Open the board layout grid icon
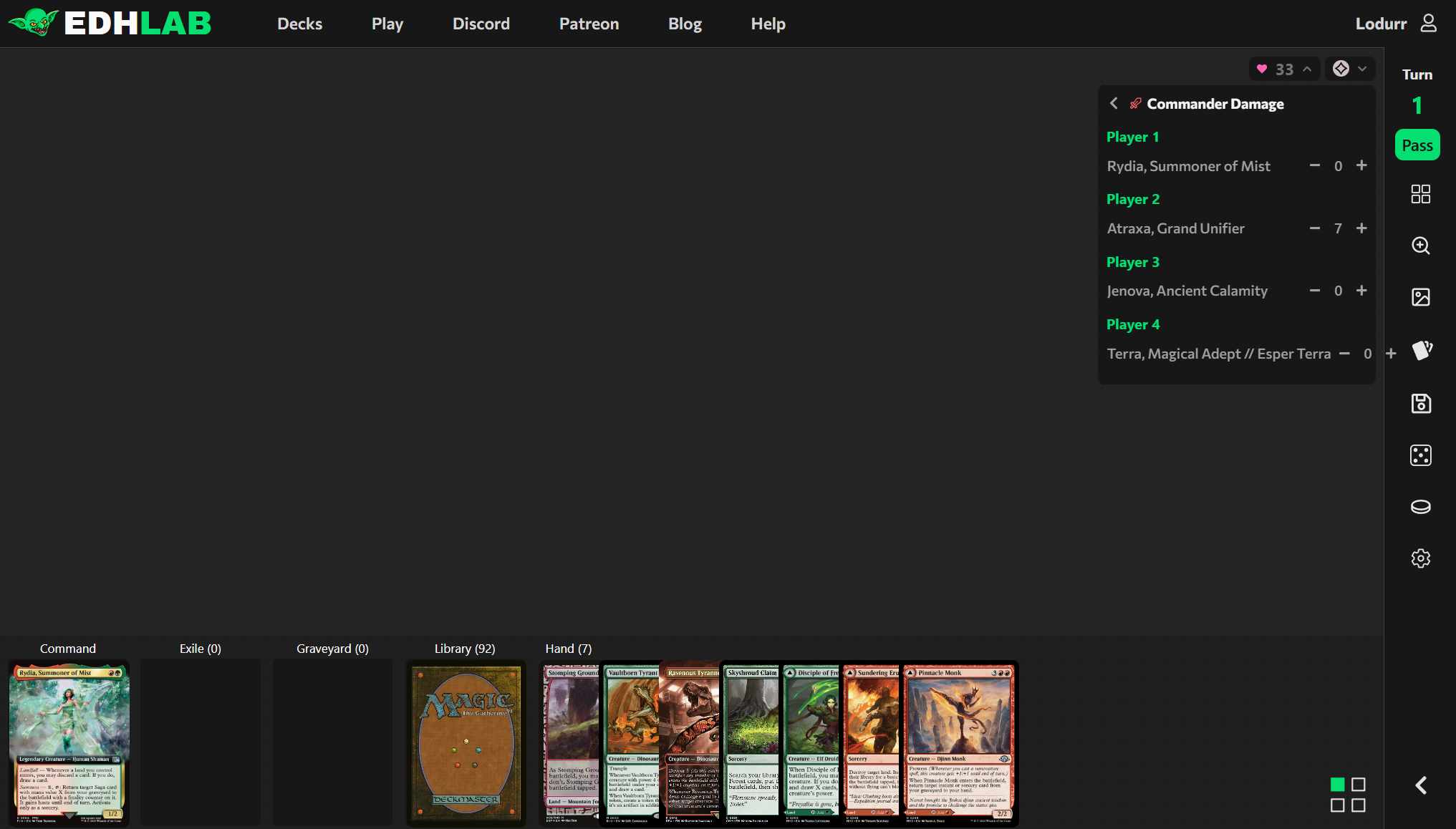The height and width of the screenshot is (829, 1456). point(1421,193)
